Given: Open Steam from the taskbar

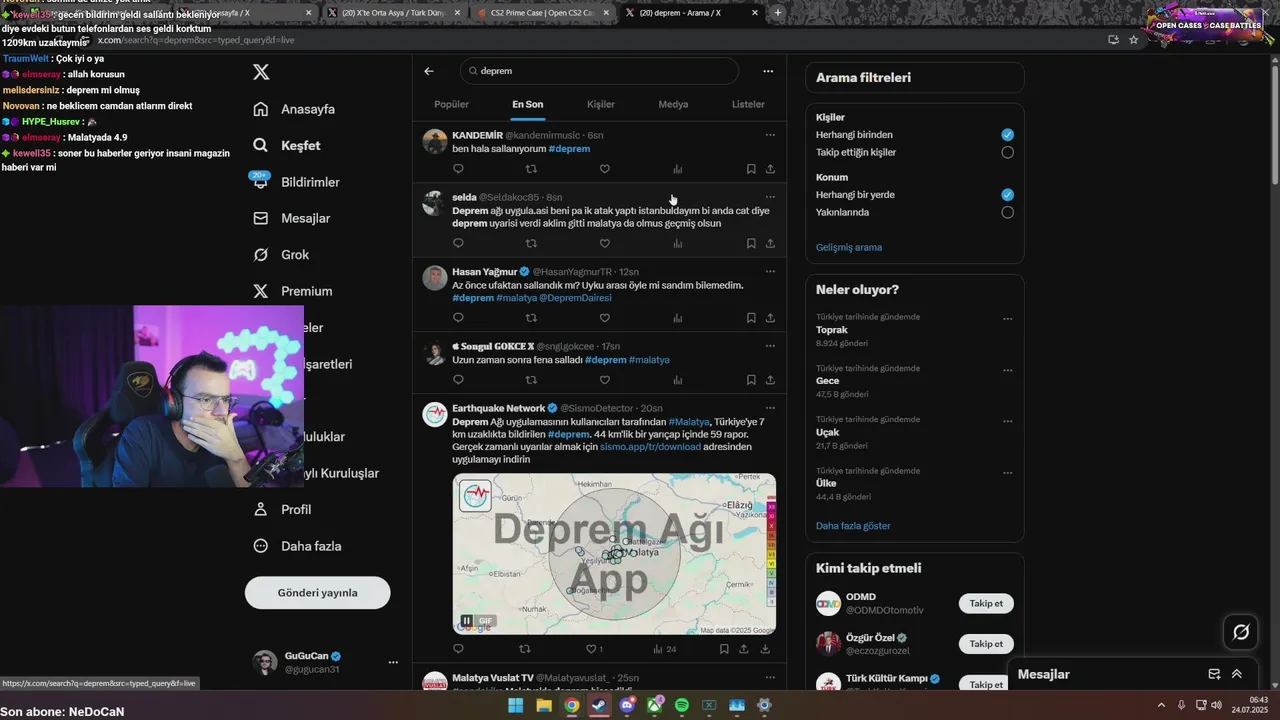Looking at the screenshot, I should [x=598, y=705].
